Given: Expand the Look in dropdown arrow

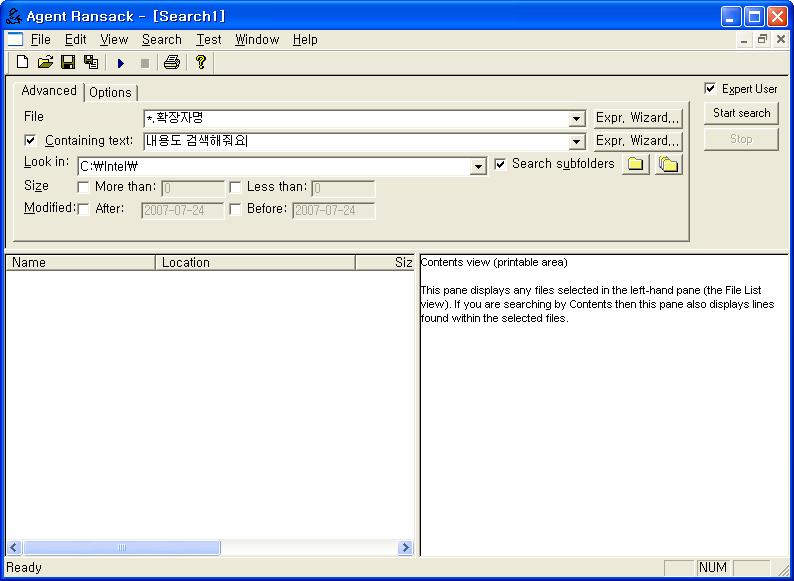Looking at the screenshot, I should [x=478, y=166].
